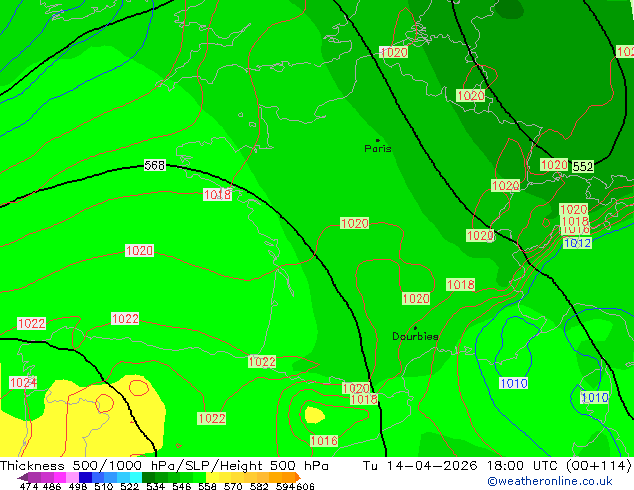
Task: Click the small yellow thickness patch near 1018
Action: click(x=314, y=415)
